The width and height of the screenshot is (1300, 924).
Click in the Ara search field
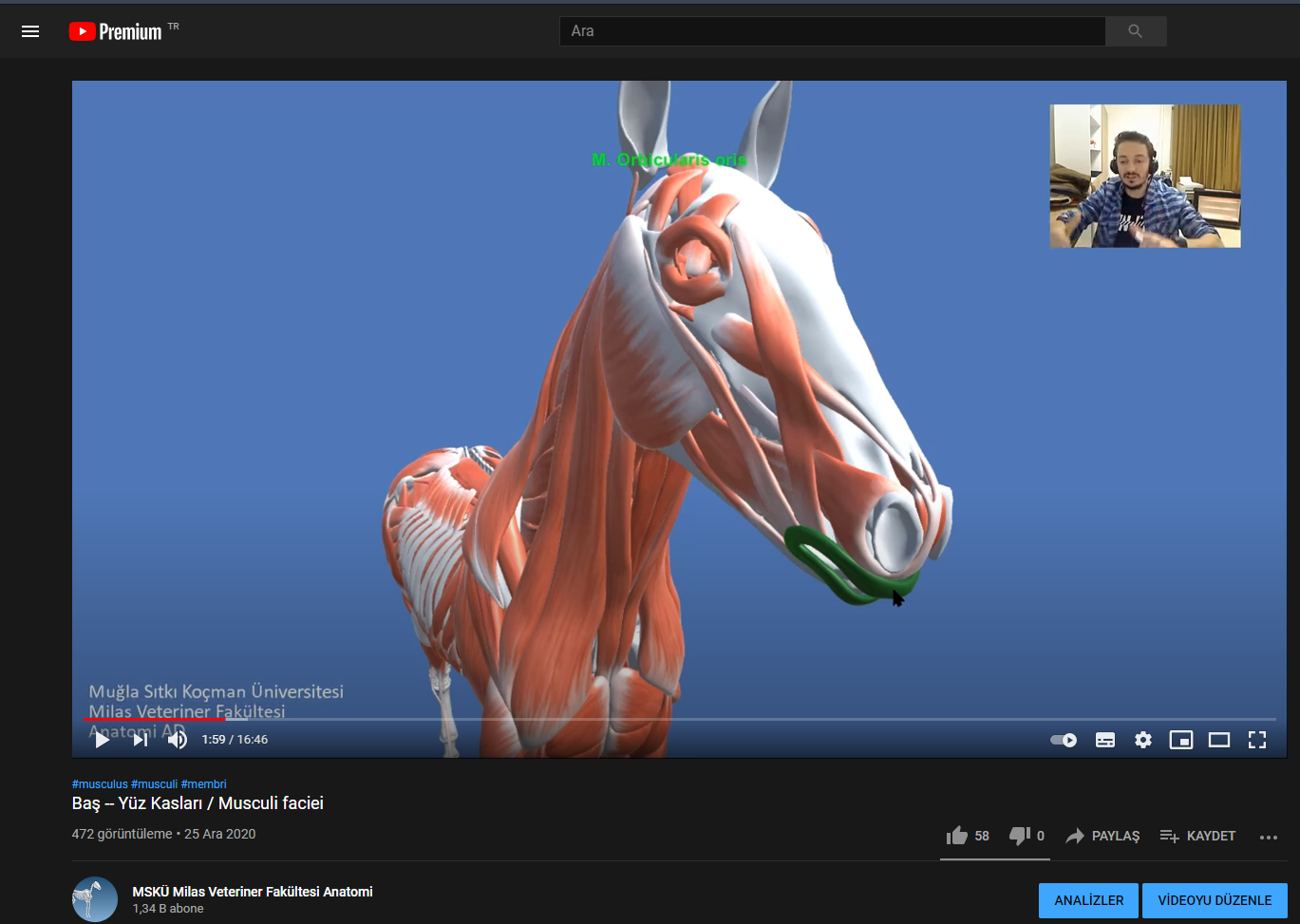pyautogui.click(x=831, y=31)
